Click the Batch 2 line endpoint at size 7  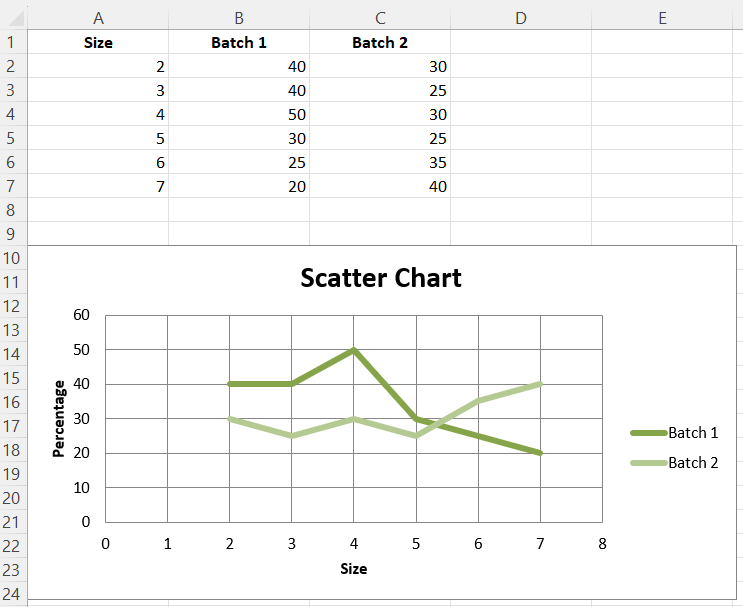(540, 384)
